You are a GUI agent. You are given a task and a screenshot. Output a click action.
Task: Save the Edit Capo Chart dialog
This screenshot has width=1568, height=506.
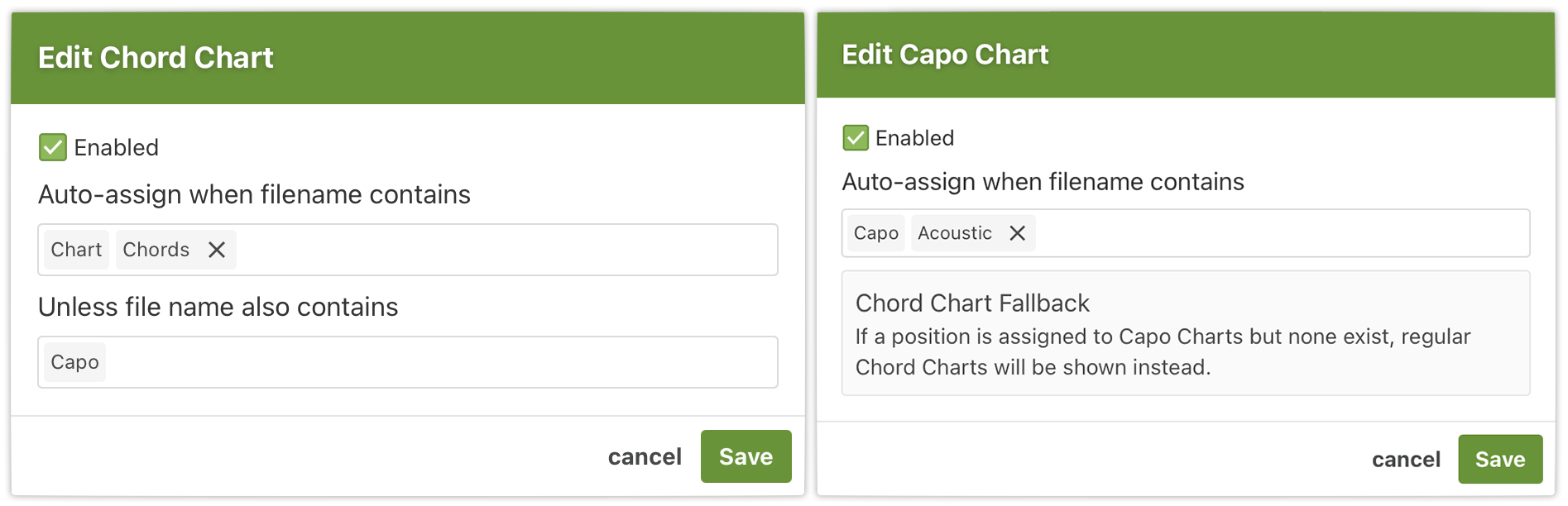(x=1499, y=459)
